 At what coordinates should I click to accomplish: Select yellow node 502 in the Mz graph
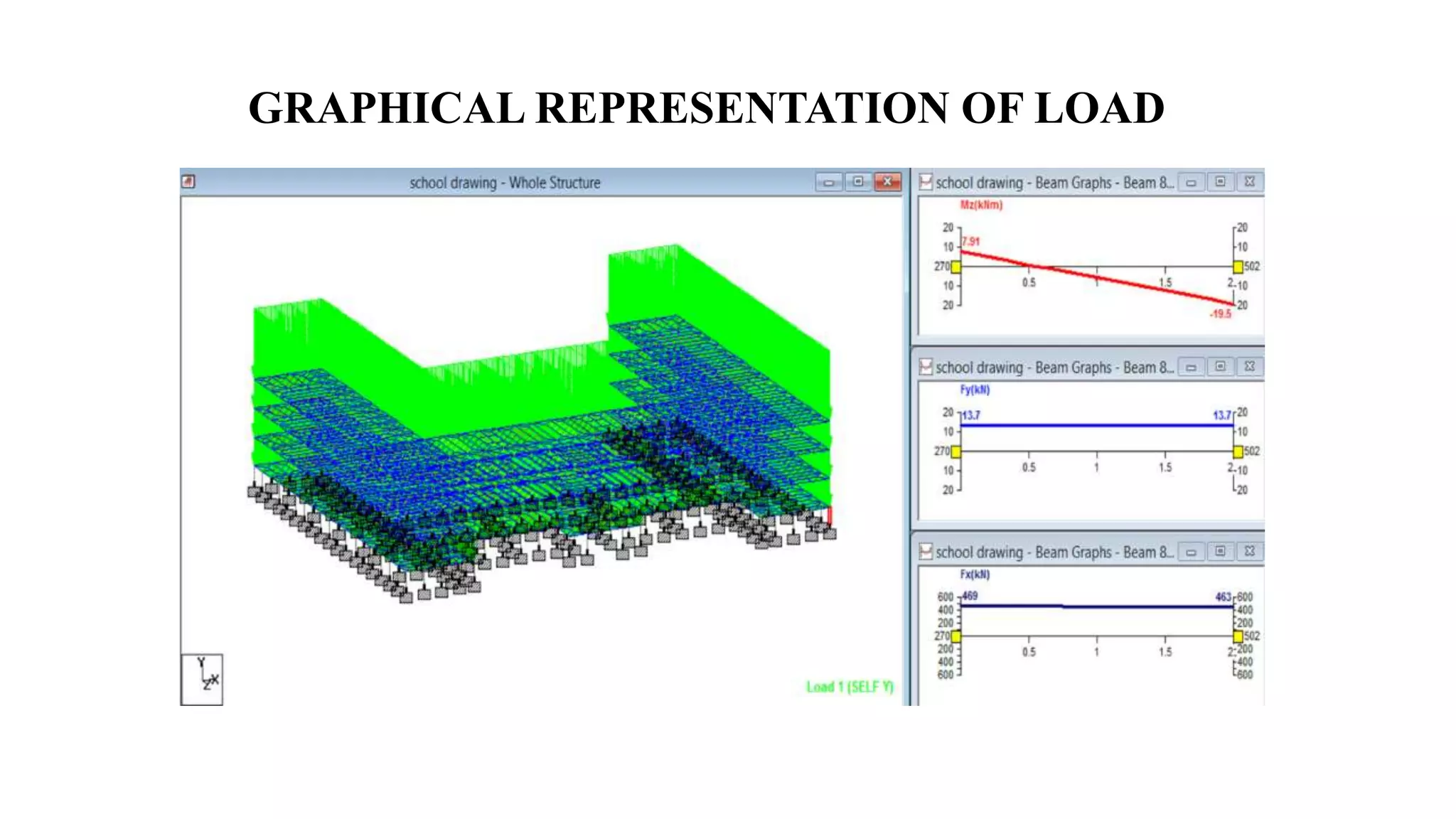click(x=1238, y=267)
